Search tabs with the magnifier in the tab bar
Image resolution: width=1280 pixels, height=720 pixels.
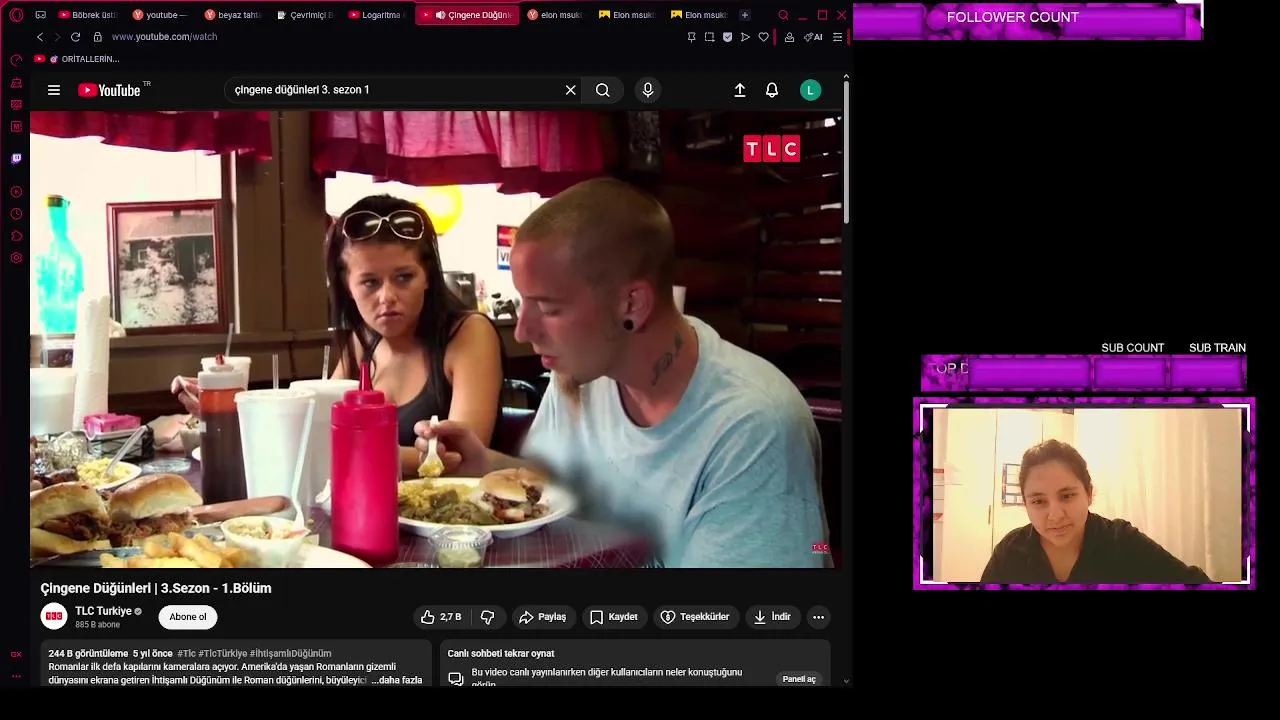[783, 15]
